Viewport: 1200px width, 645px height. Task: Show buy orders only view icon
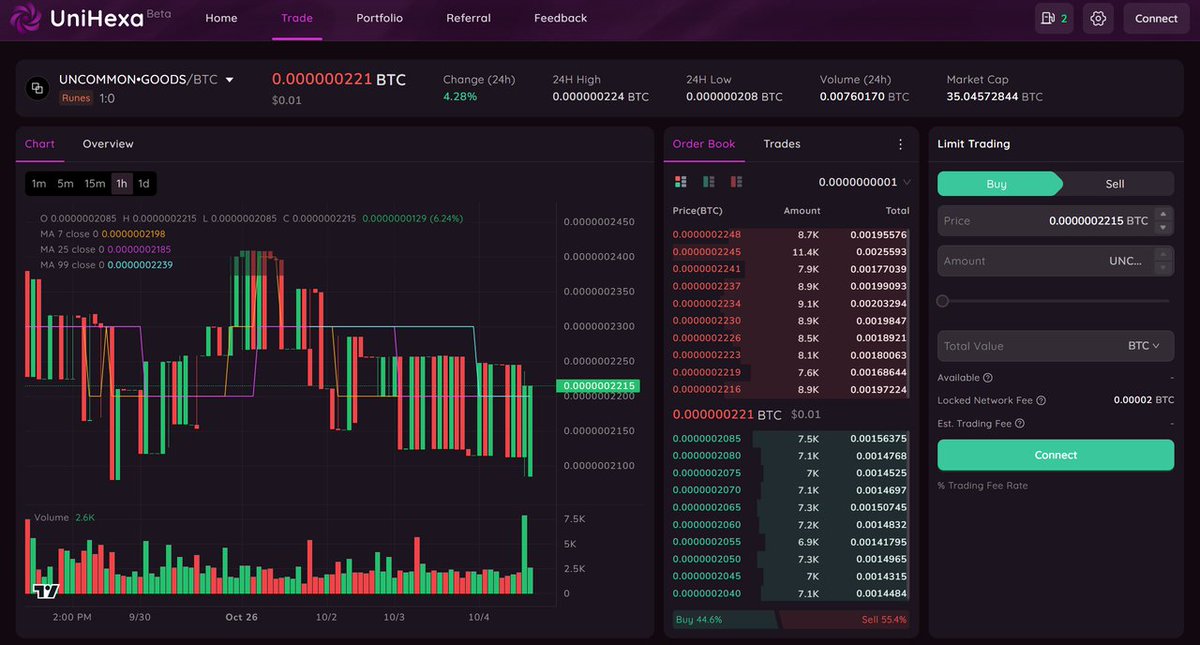[x=709, y=182]
